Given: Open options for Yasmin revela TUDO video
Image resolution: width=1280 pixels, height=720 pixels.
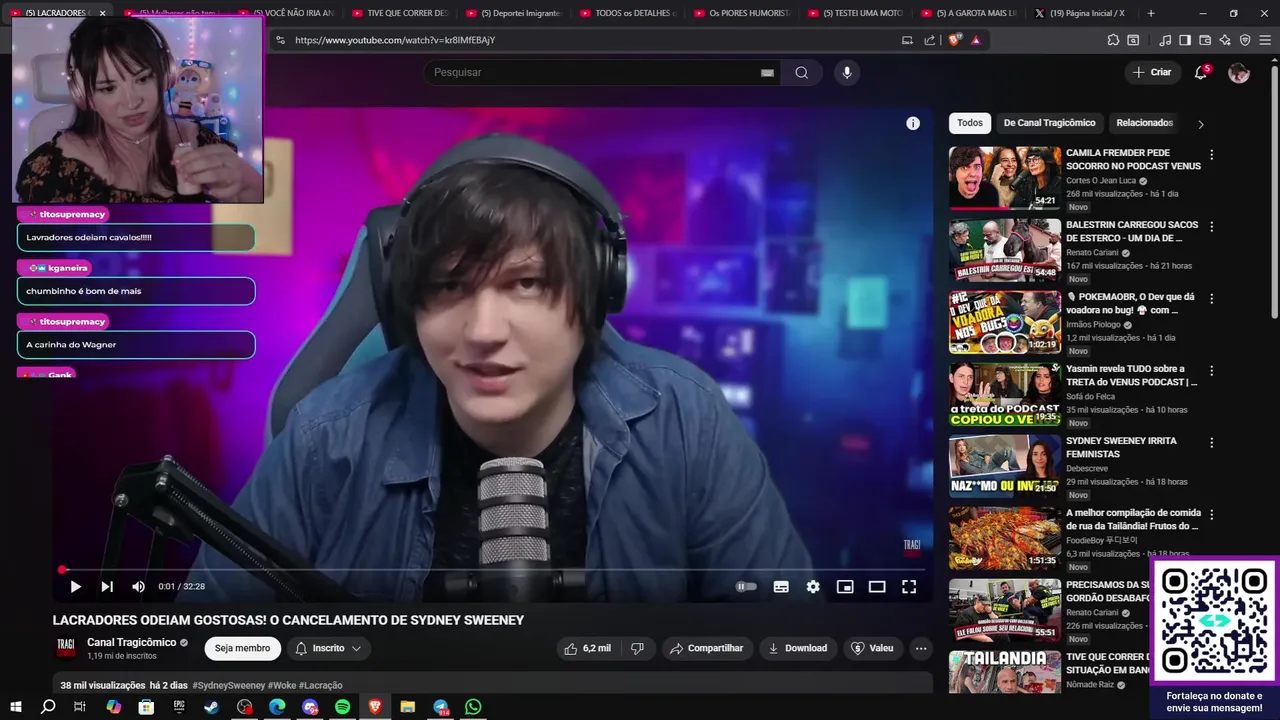Looking at the screenshot, I should pos(1212,371).
